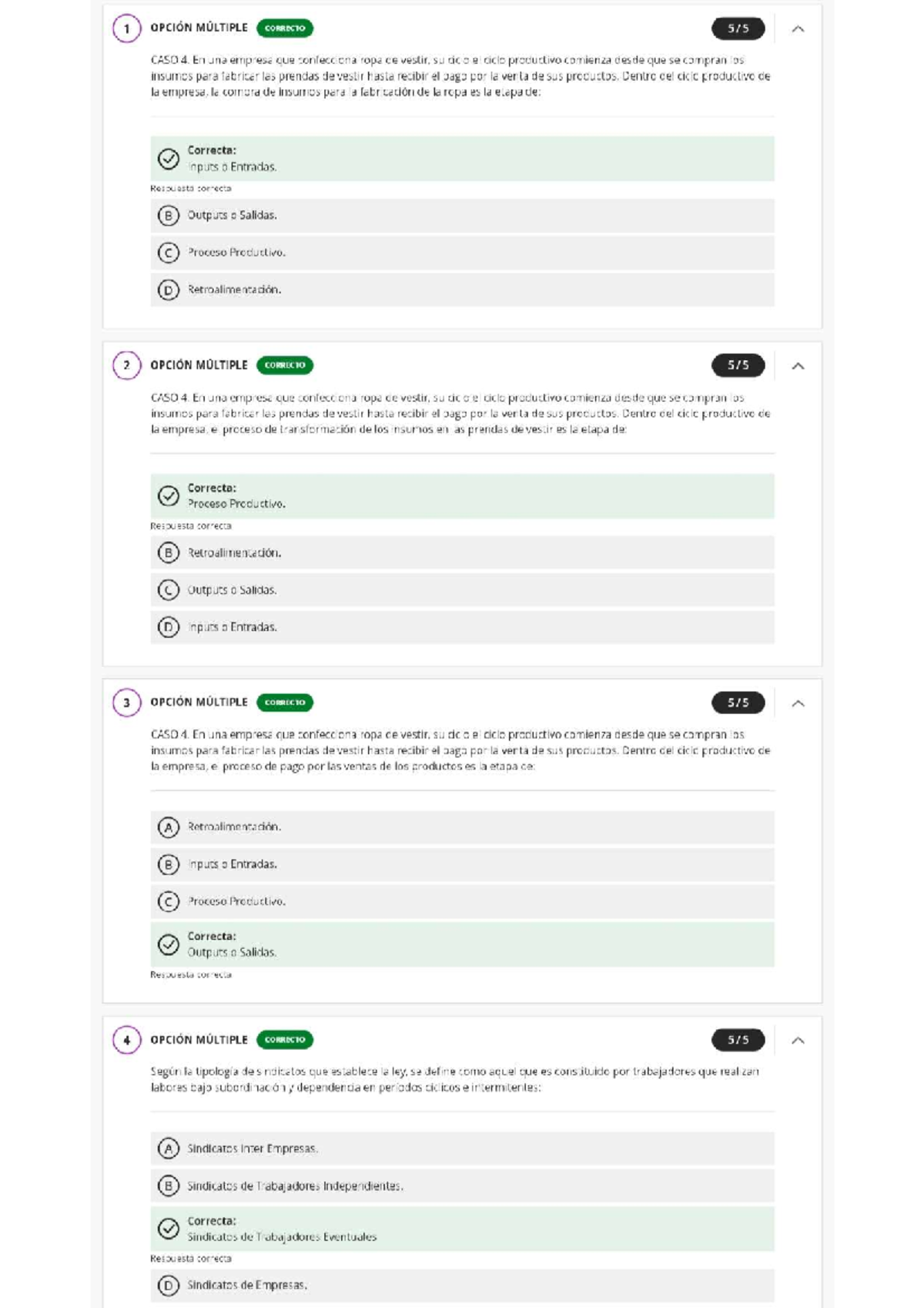The width and height of the screenshot is (924, 1308).
Task: Click question 4 number circle icon
Action: click(x=127, y=1041)
